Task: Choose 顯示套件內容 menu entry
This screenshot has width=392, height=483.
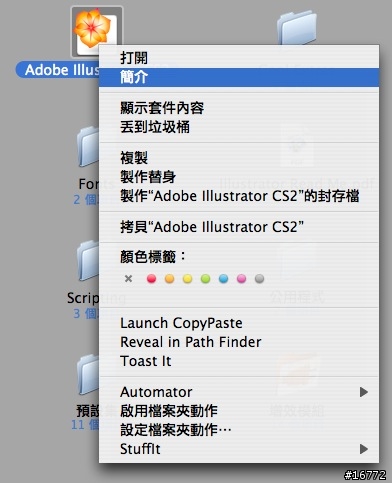Action: click(239, 108)
